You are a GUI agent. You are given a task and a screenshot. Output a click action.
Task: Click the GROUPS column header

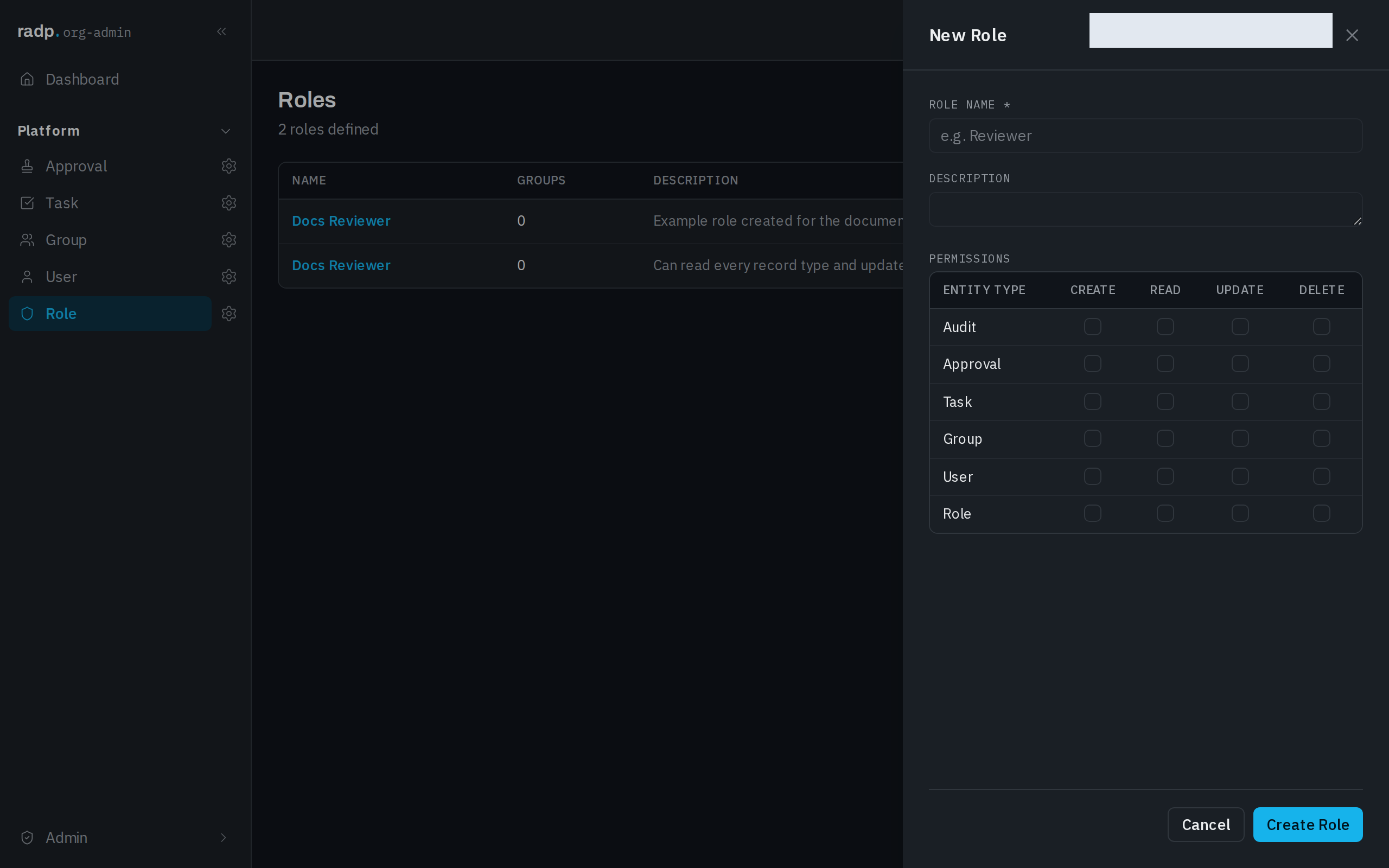tap(540, 180)
